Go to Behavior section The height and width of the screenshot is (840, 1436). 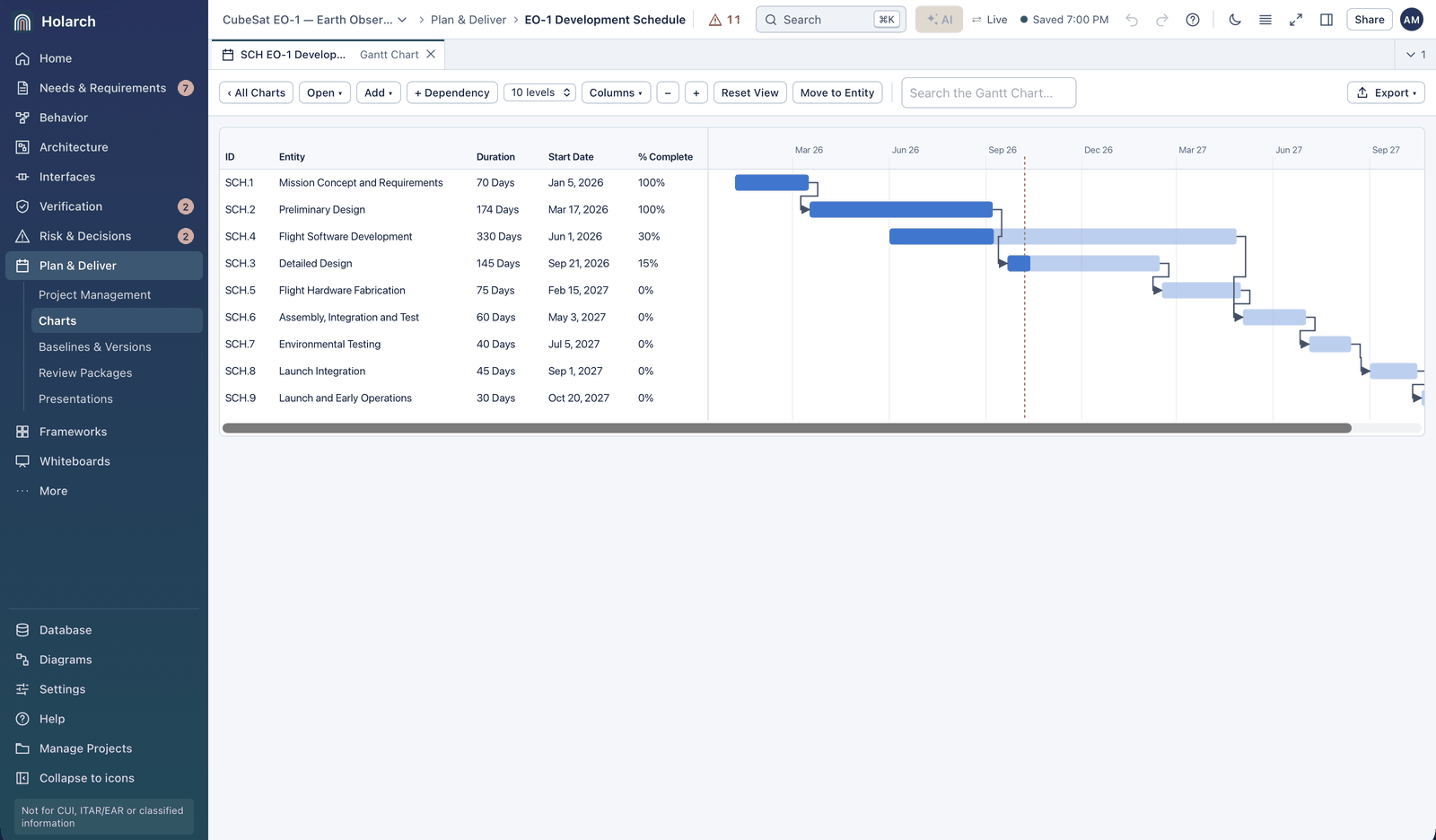(104, 118)
